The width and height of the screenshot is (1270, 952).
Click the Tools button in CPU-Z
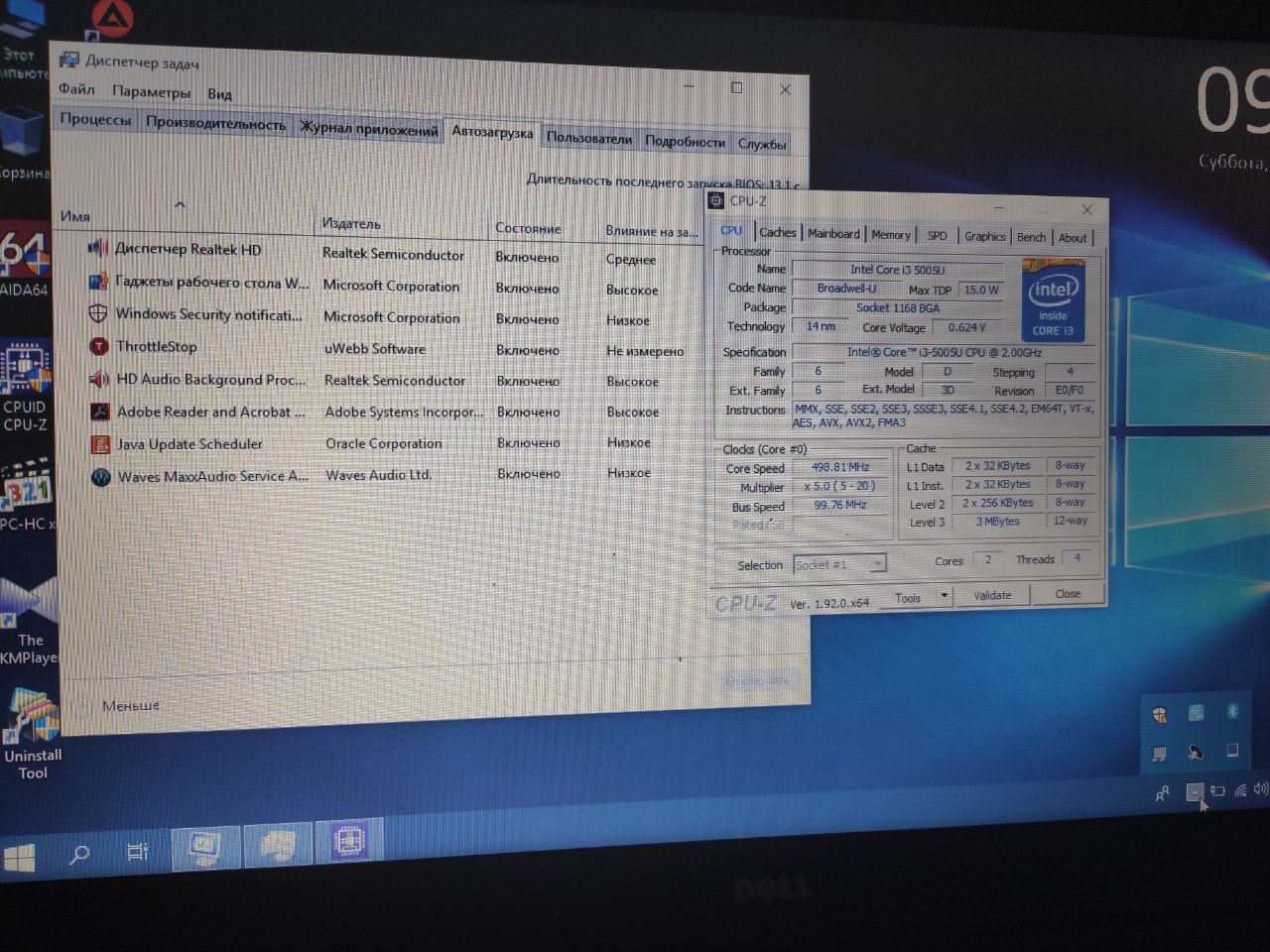pos(908,598)
